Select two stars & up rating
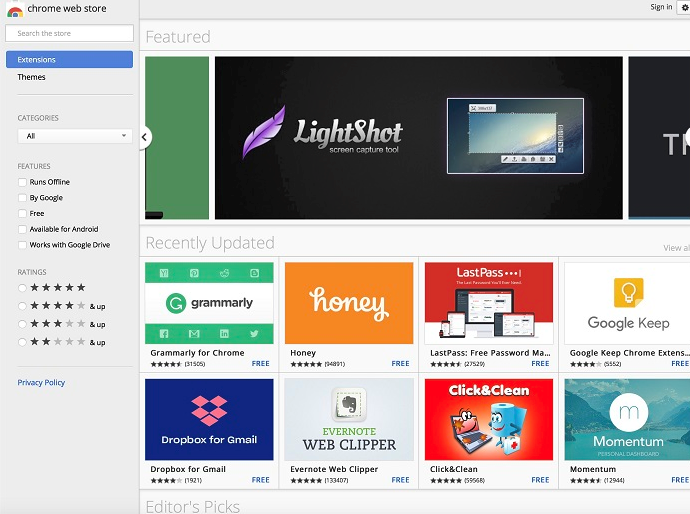Screen dimensions: 690x514 pyautogui.click(x=22, y=342)
